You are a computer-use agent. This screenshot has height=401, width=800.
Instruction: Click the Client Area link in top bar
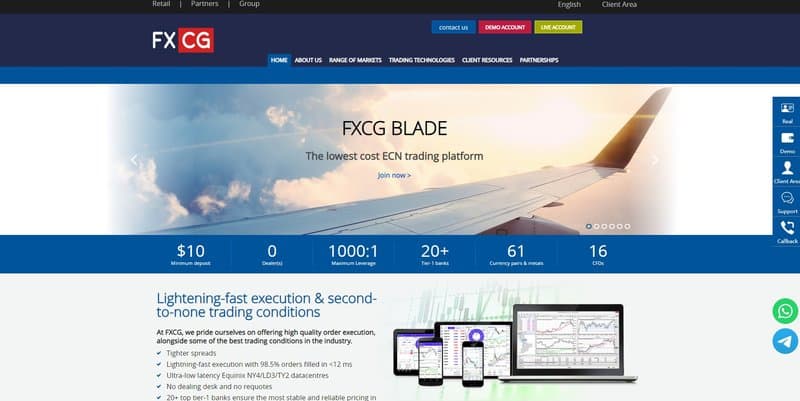[x=619, y=4]
